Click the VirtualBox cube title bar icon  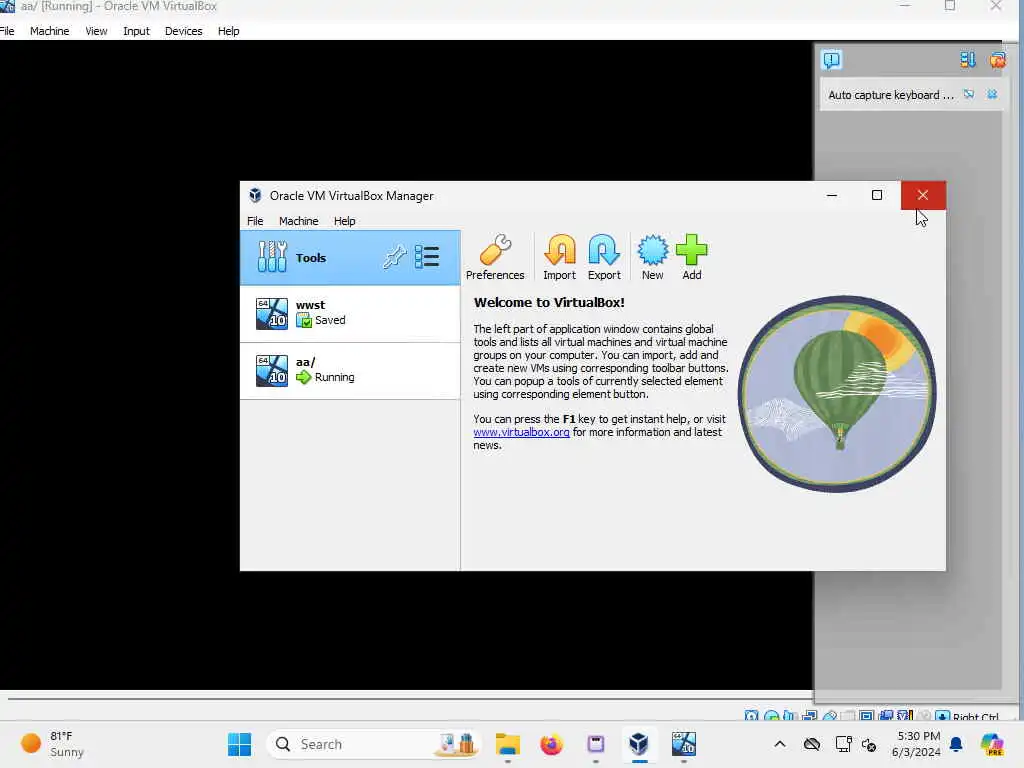pyautogui.click(x=255, y=195)
